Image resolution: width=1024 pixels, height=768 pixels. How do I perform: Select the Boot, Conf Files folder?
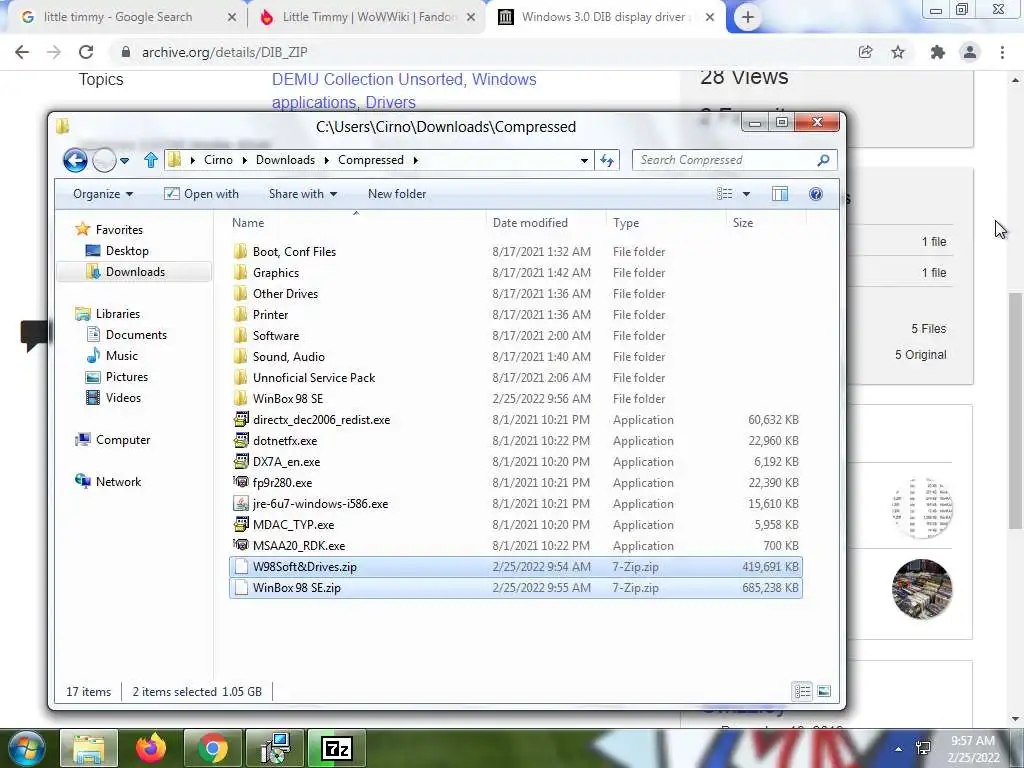[516, 251]
